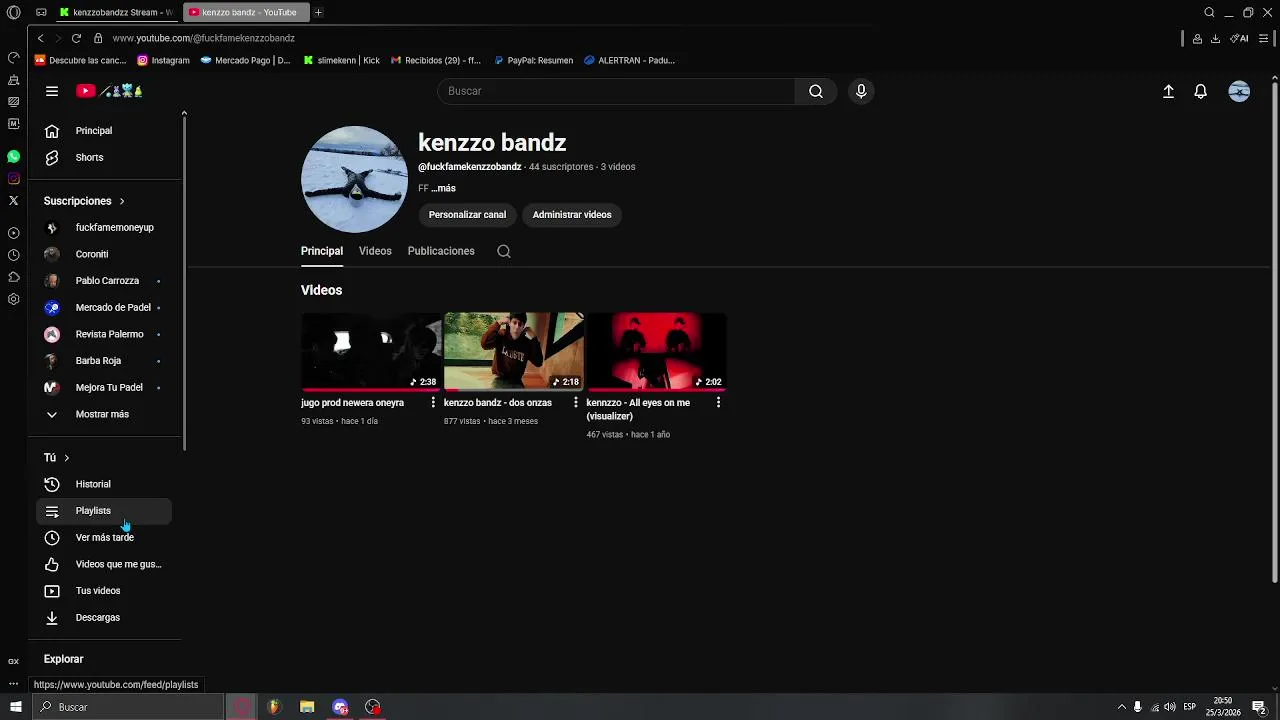
Task: Open Shorts in YouTube sidebar
Action: click(x=106, y=158)
